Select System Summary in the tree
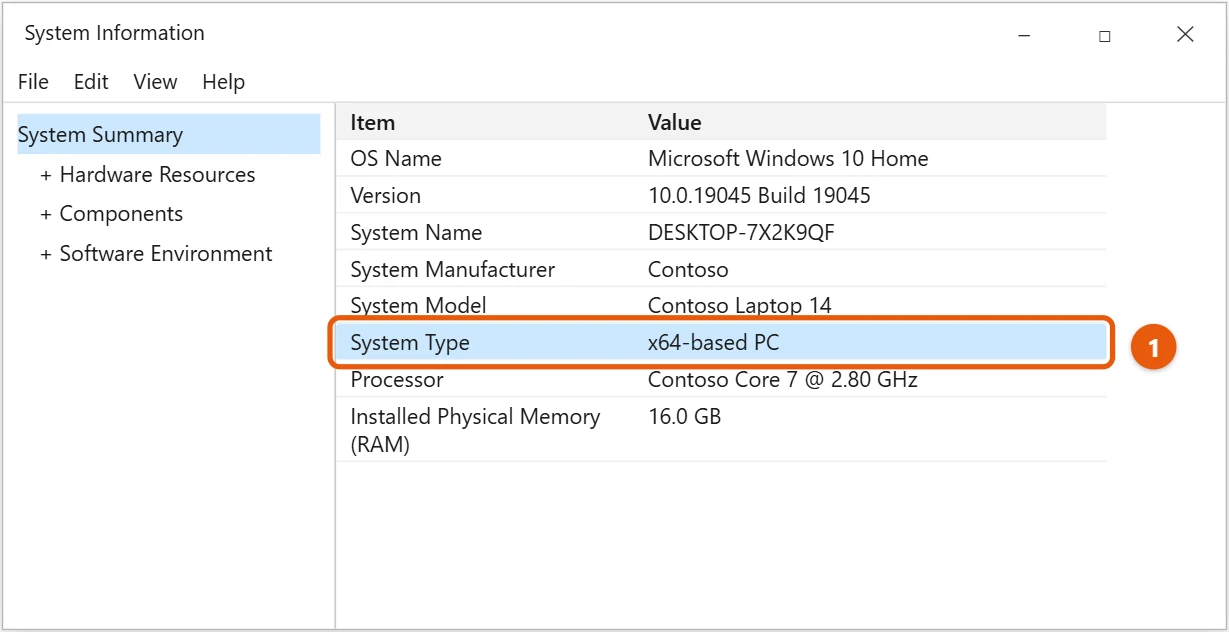The height and width of the screenshot is (632, 1229). coord(169,134)
